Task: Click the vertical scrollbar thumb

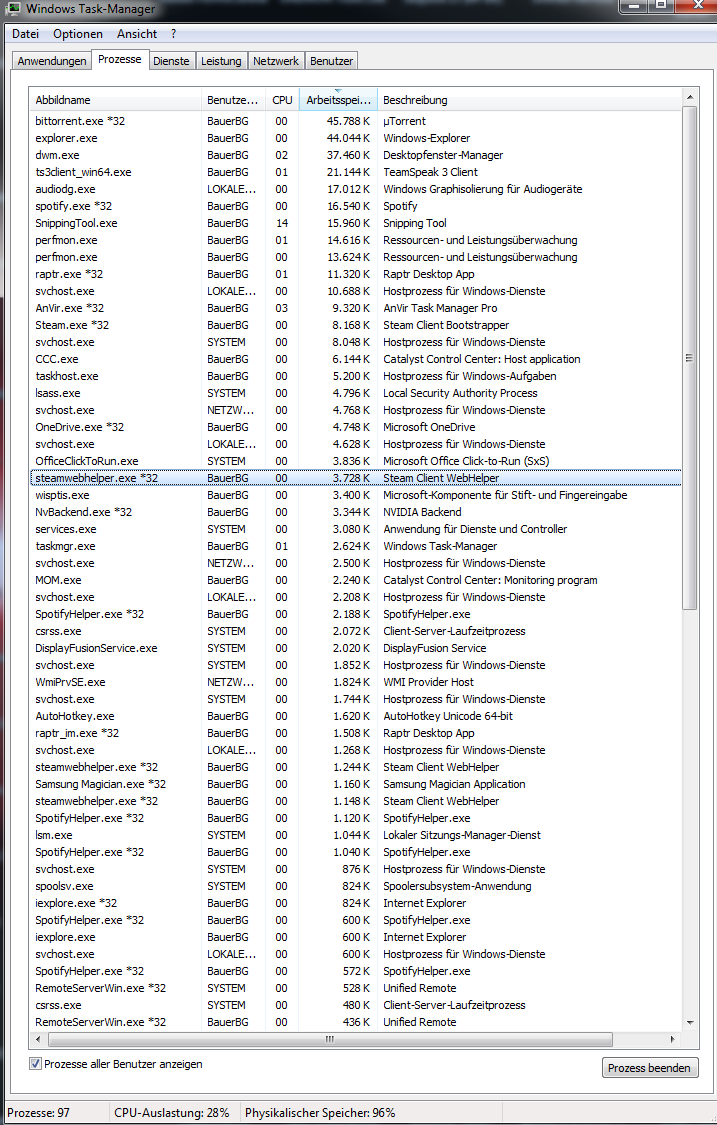Action: coord(690,357)
